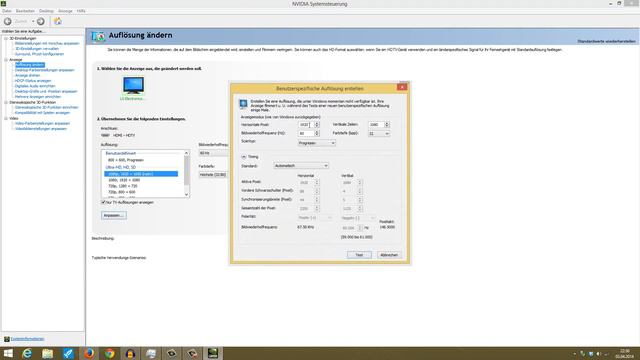Open the Standard Automatisch dropdown
This screenshot has width=640, height=360.
click(x=301, y=166)
